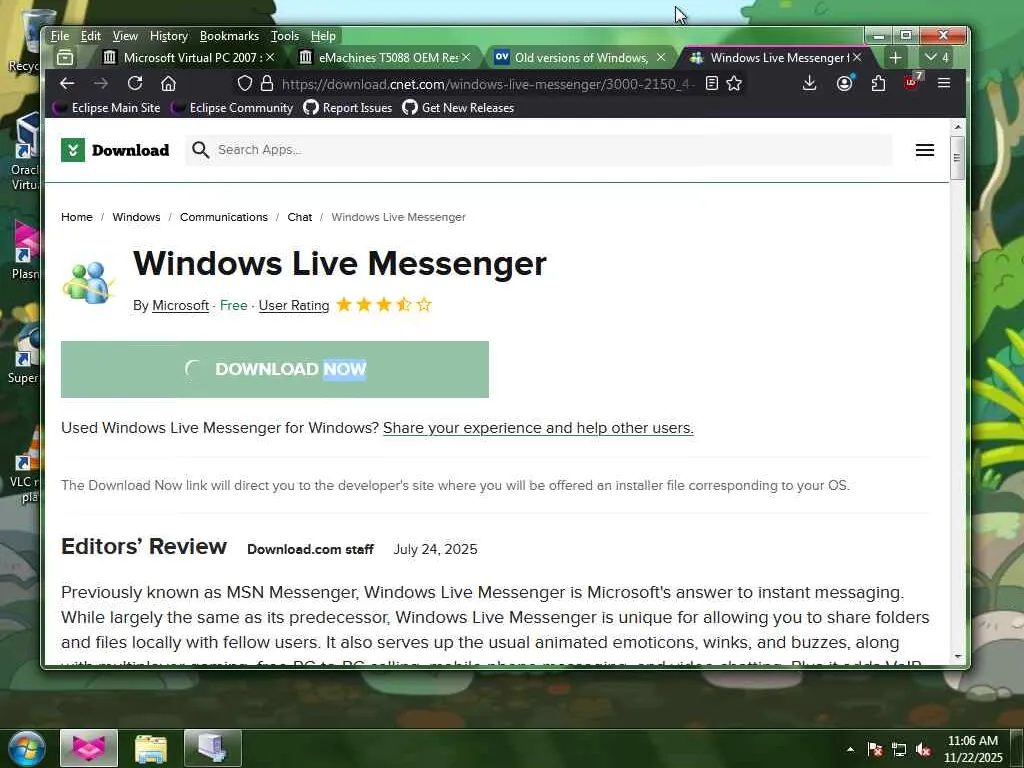Open the uBlock Origin extension icon
The width and height of the screenshot is (1024, 768).
[912, 82]
